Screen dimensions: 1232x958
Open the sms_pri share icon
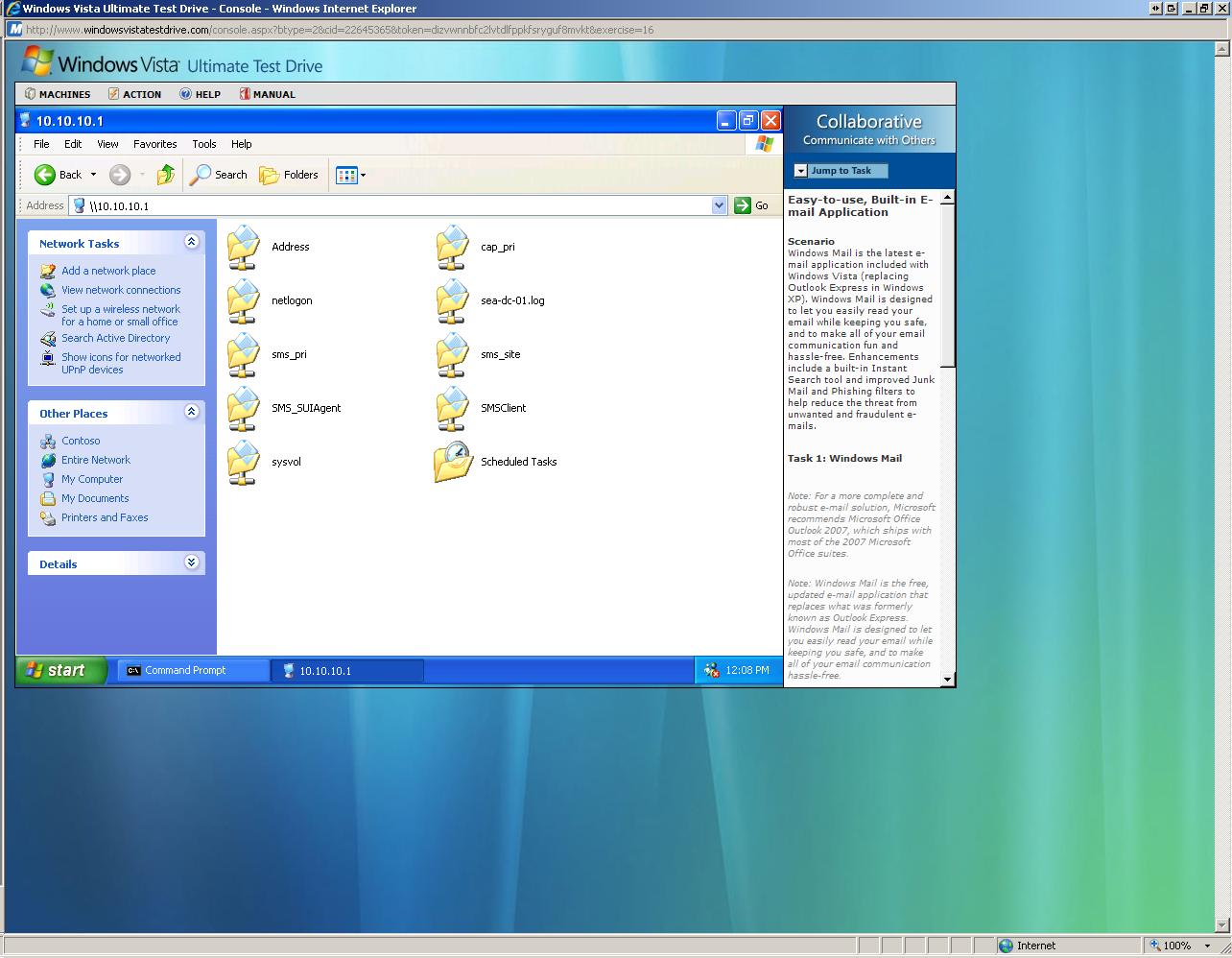(x=244, y=354)
